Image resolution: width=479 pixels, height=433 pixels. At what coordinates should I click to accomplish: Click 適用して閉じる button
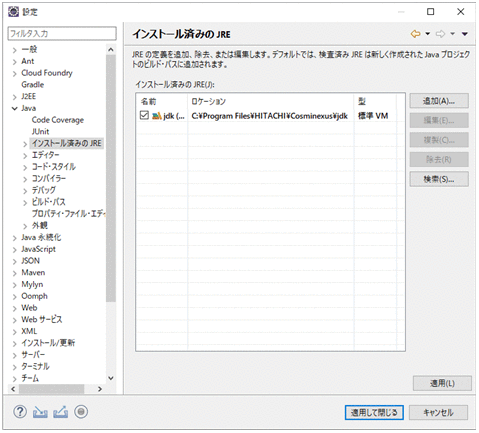374,413
